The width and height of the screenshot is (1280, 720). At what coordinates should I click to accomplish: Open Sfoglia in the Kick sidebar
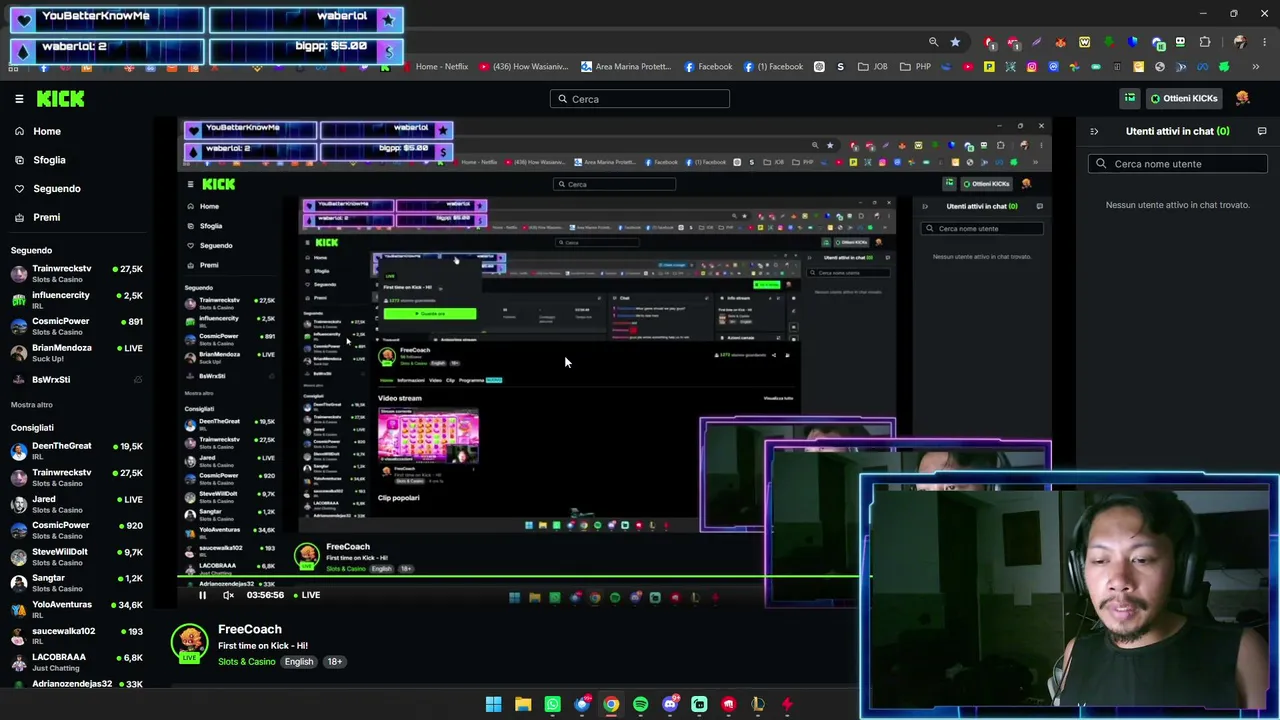tap(40, 160)
